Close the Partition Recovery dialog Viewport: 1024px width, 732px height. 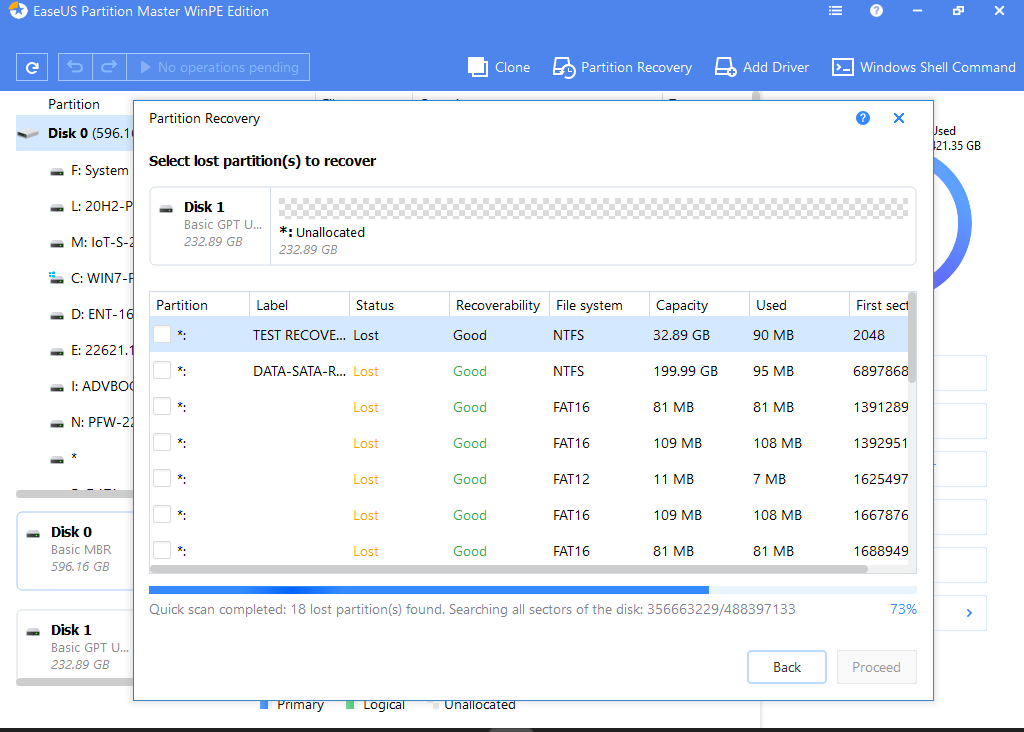click(x=899, y=118)
